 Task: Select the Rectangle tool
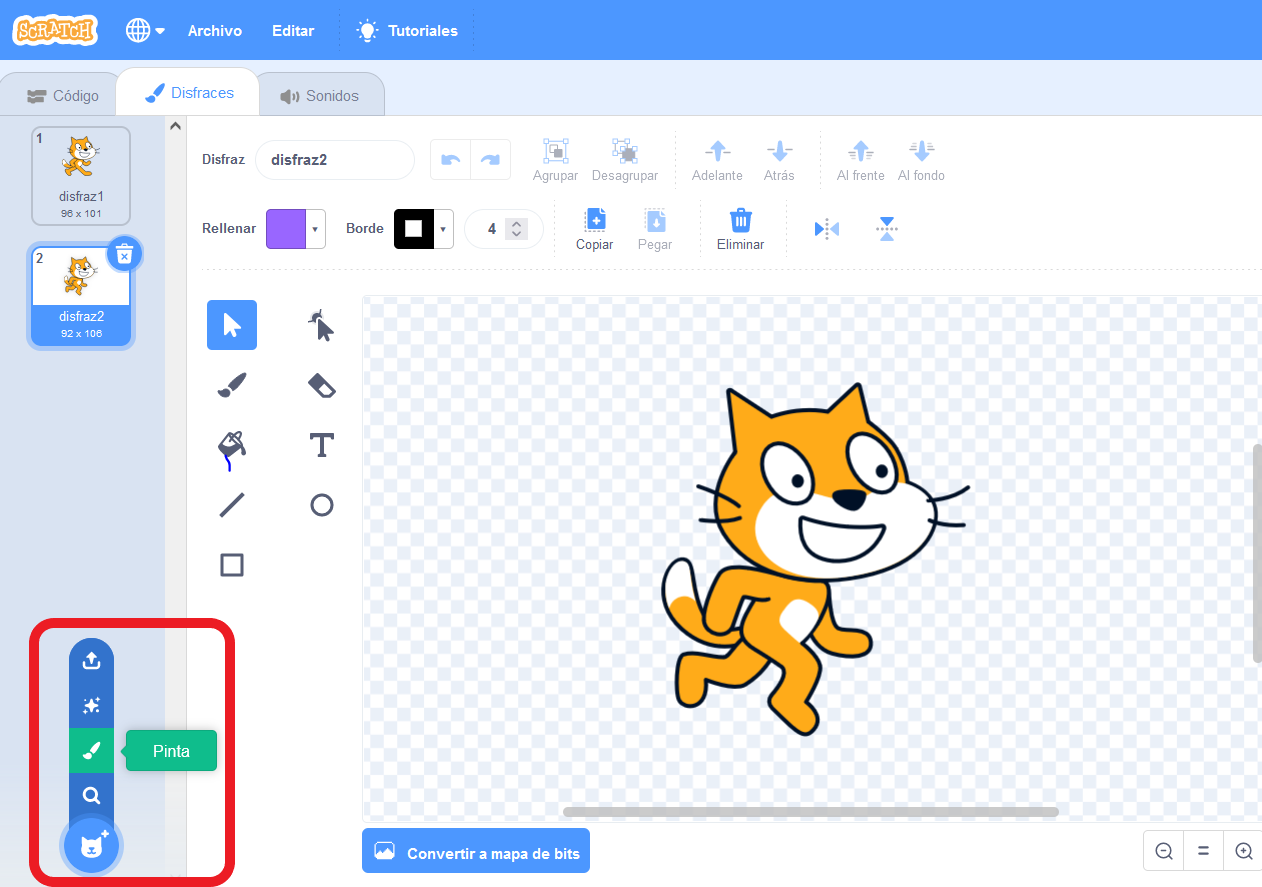232,565
